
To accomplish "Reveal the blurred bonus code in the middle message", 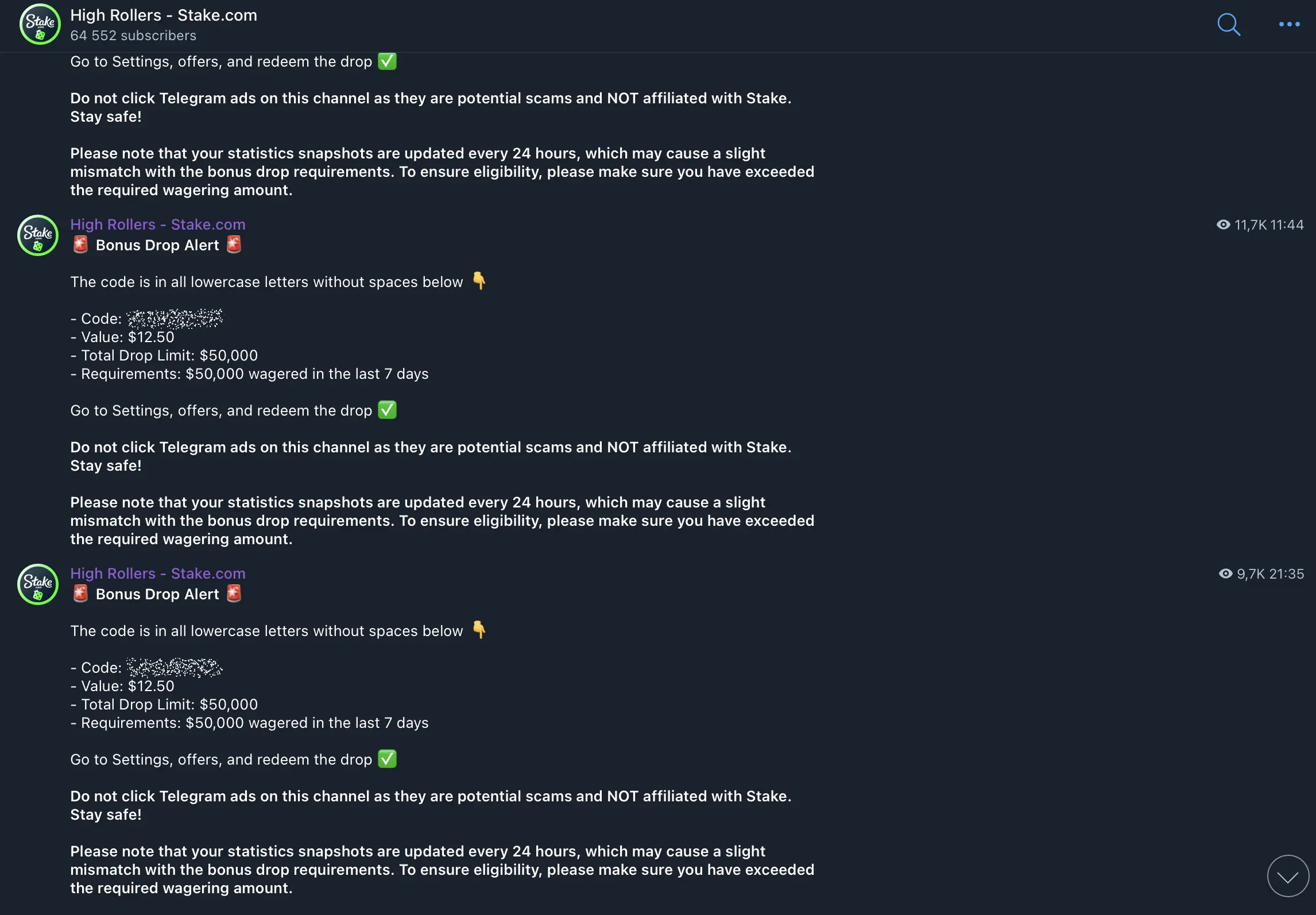I will pos(175,319).
